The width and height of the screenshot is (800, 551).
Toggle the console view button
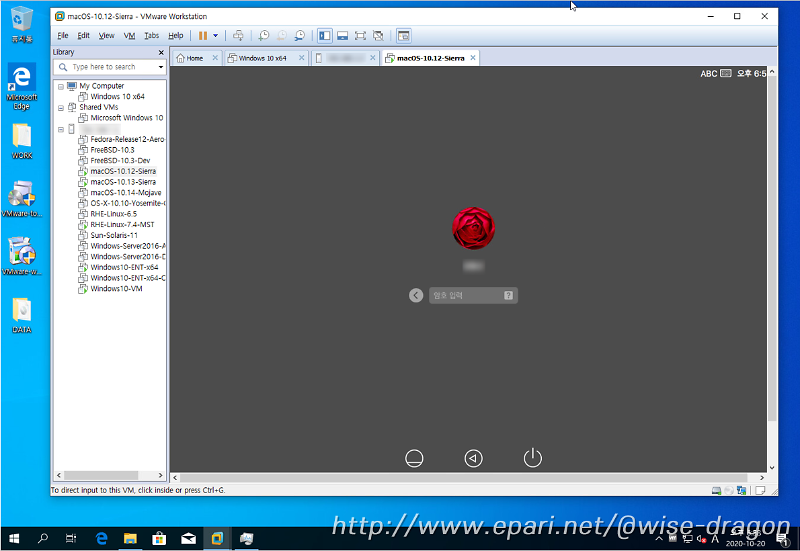[x=404, y=36]
